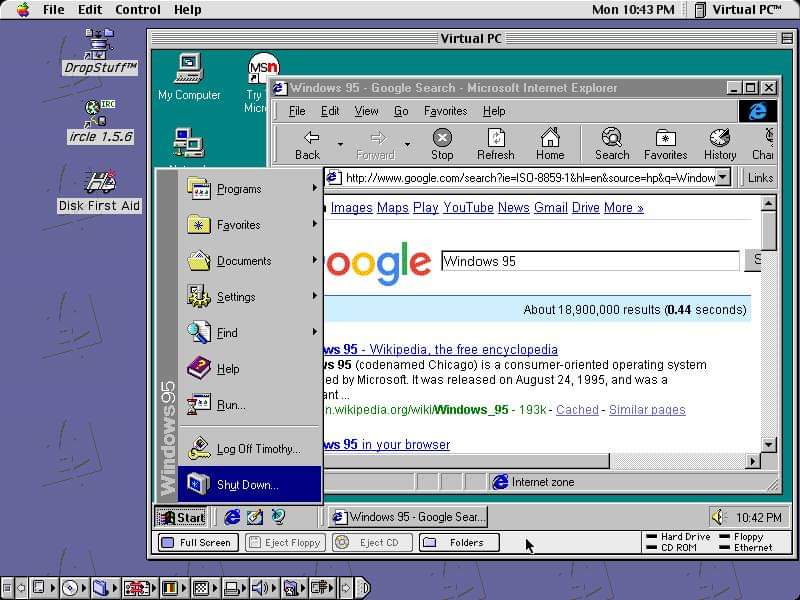Image resolution: width=800 pixels, height=600 pixels.
Task: Open the Favorites toolbar button
Action: tap(665, 145)
